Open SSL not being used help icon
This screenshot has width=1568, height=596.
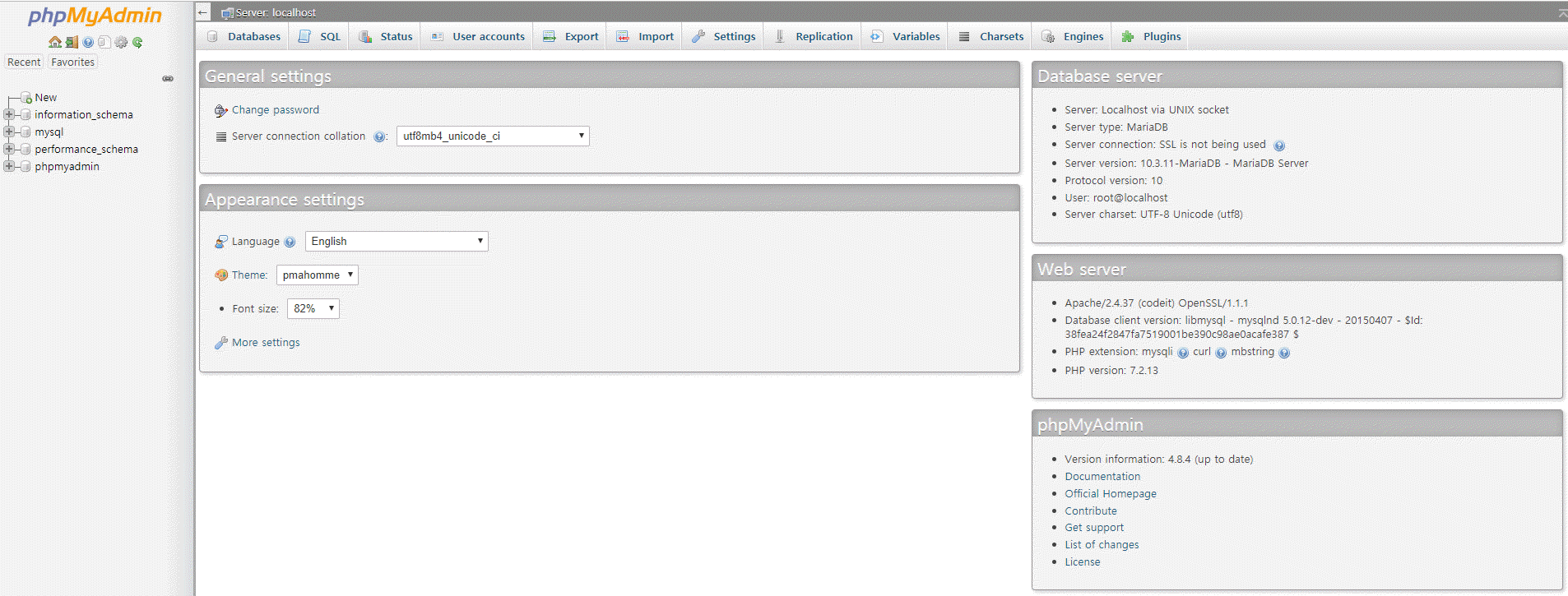click(x=1279, y=146)
